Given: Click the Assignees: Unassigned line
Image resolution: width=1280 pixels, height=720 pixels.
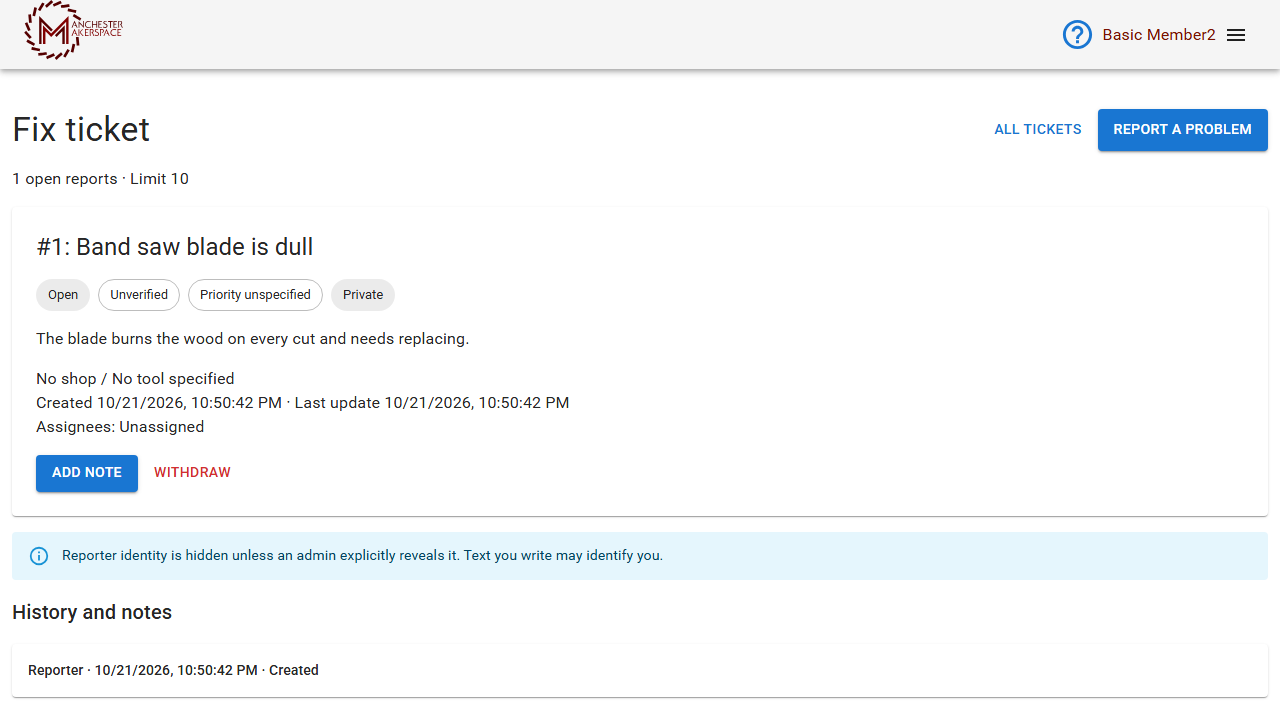Looking at the screenshot, I should (x=120, y=427).
